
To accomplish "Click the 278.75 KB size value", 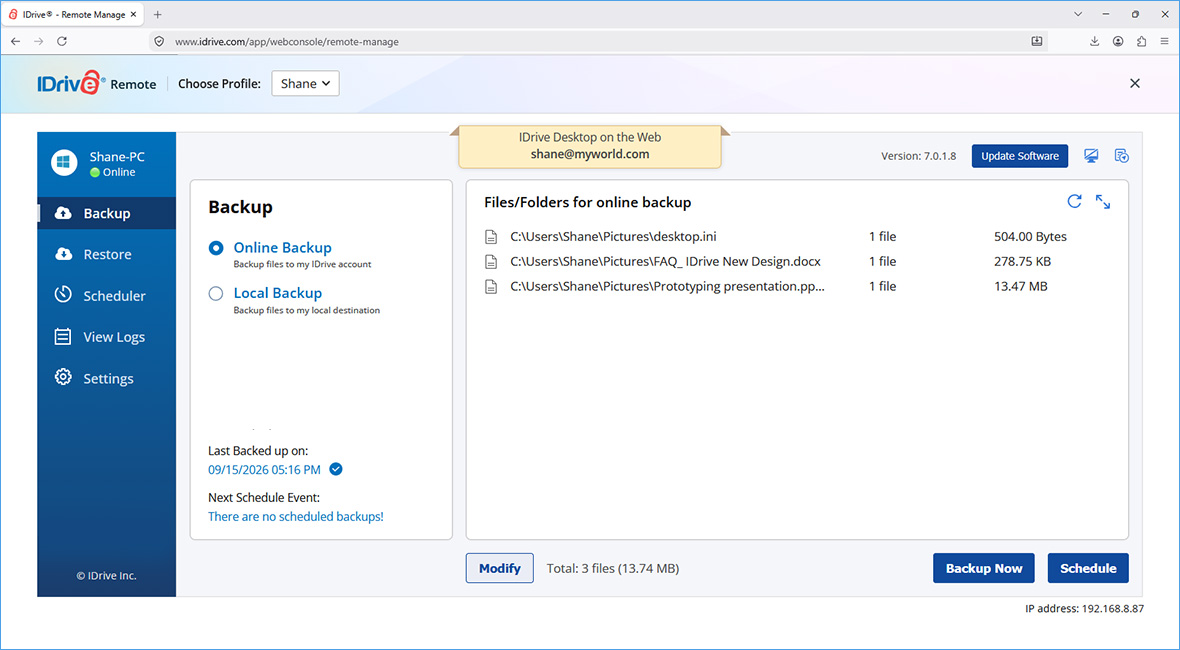I will coord(1022,261).
